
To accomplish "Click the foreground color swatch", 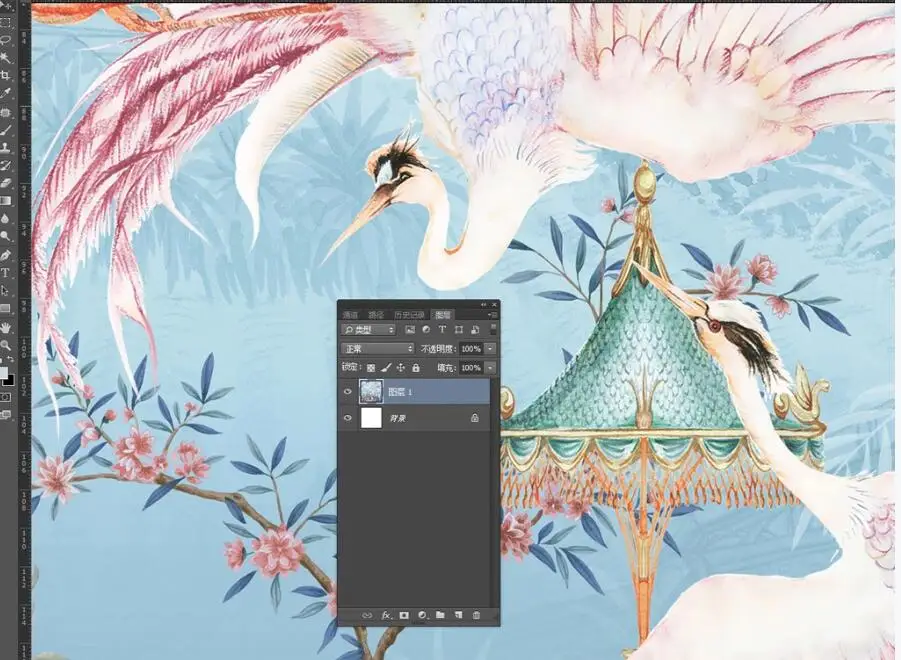I will pyautogui.click(x=3, y=373).
